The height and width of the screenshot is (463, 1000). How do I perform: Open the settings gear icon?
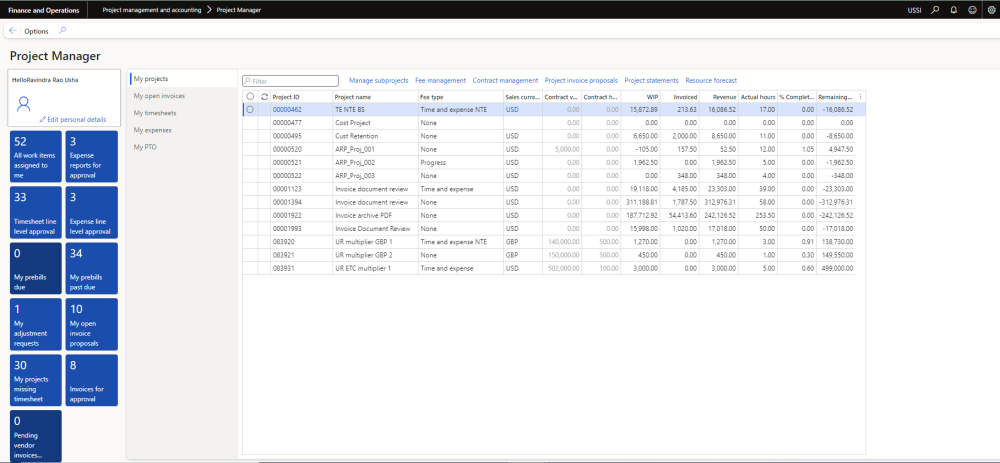click(990, 9)
